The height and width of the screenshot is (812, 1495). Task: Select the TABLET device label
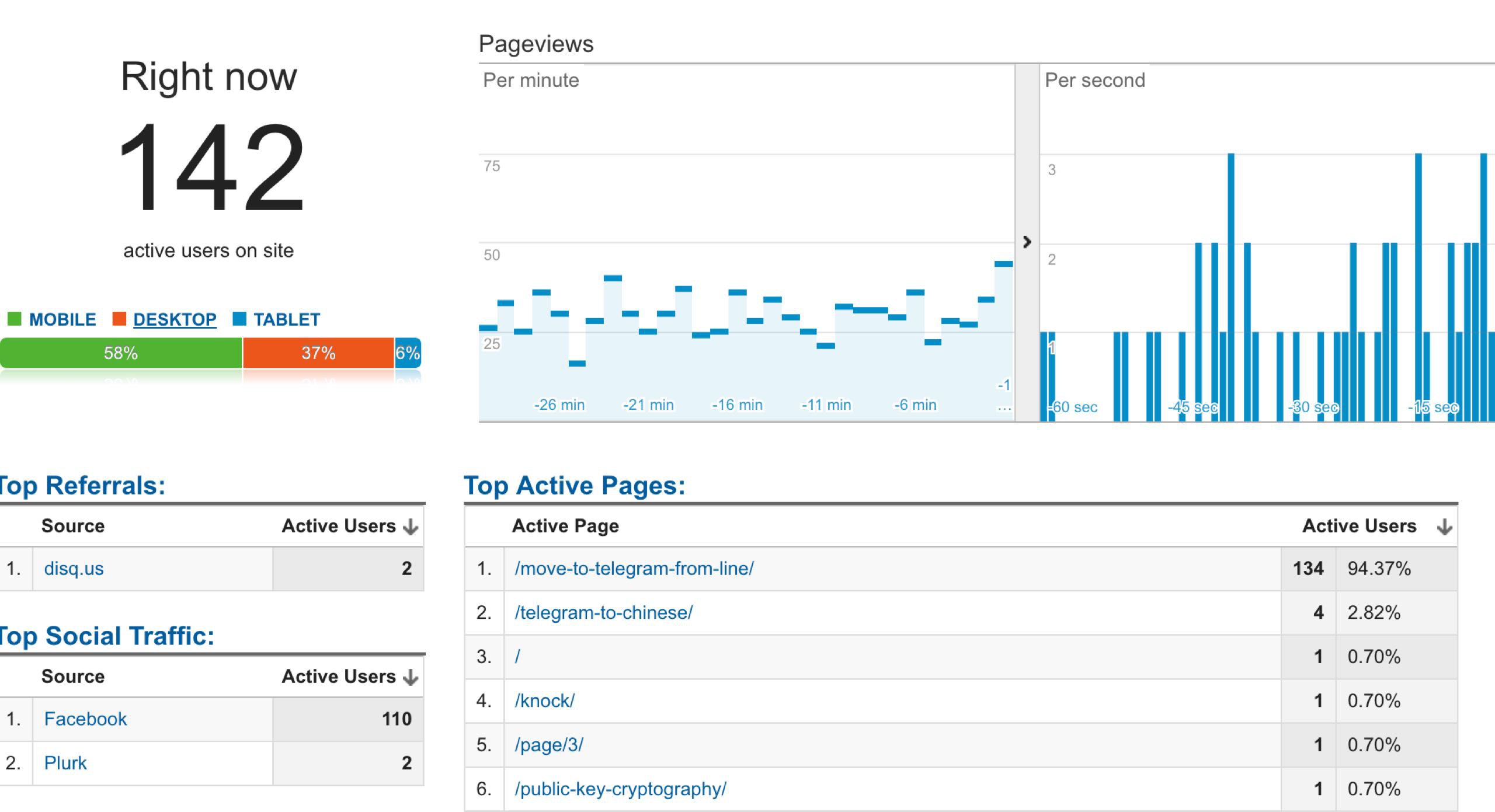[x=286, y=319]
